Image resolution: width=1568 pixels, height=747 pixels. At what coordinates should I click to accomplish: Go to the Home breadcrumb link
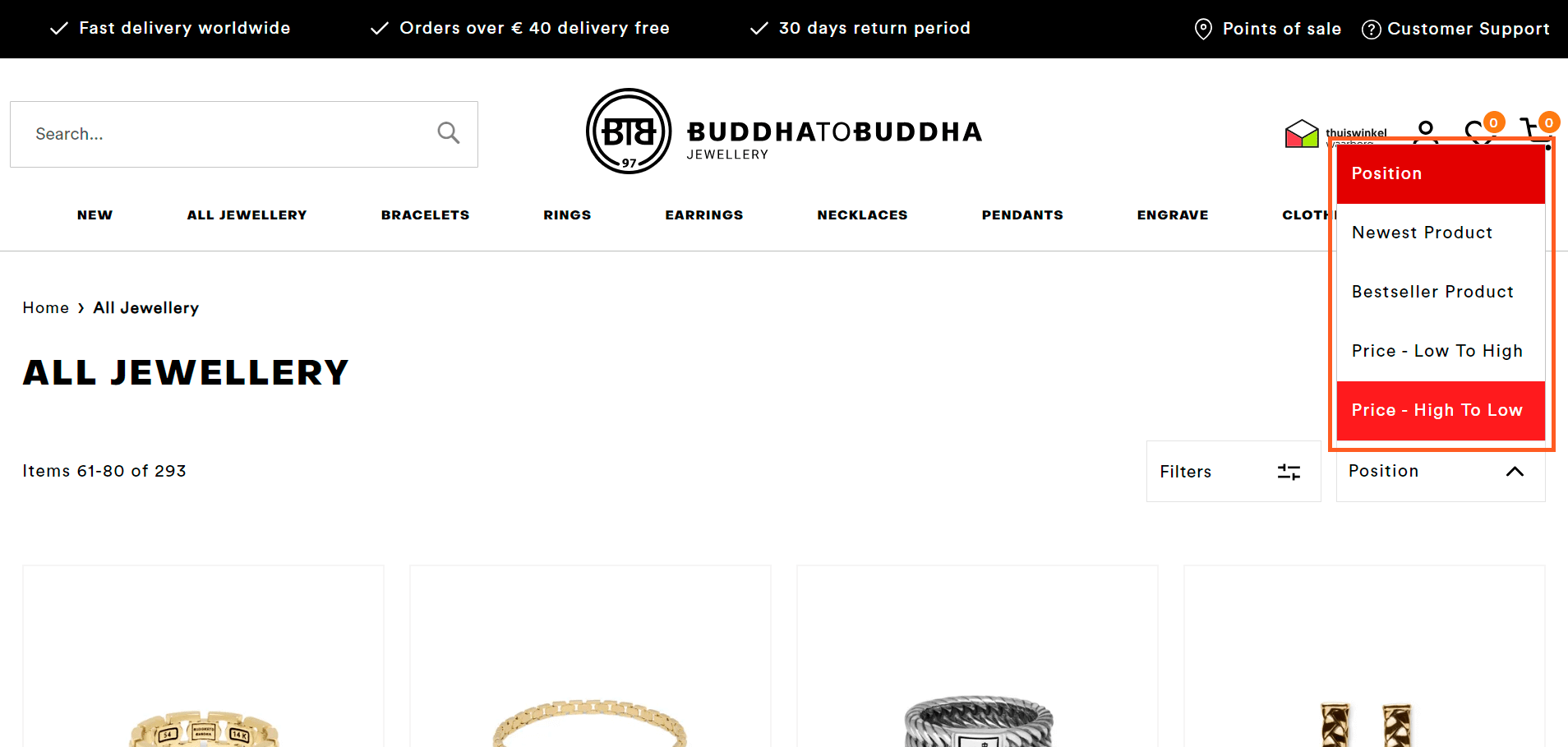tap(46, 307)
